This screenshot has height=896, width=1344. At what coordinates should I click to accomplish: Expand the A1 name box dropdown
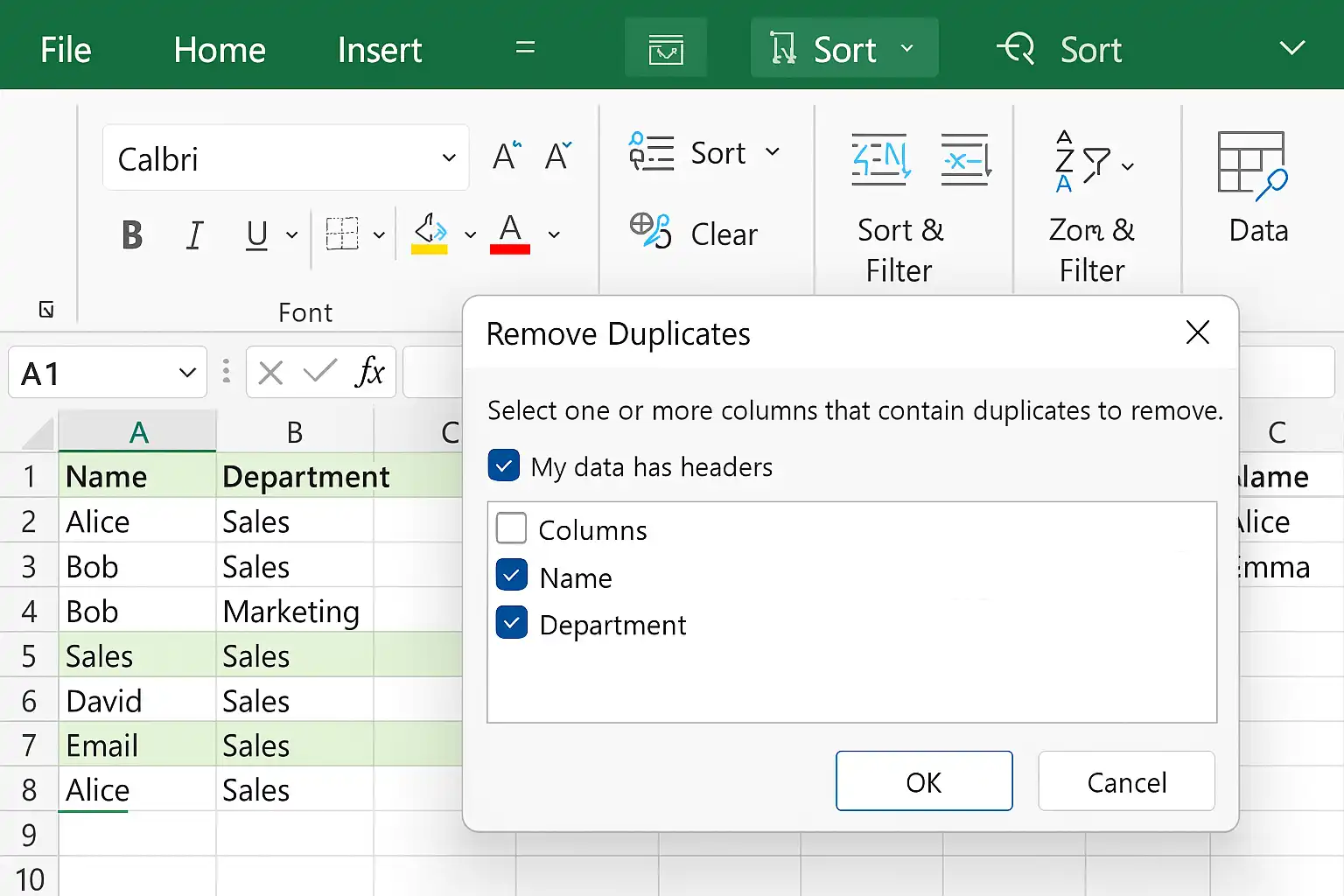point(186,373)
